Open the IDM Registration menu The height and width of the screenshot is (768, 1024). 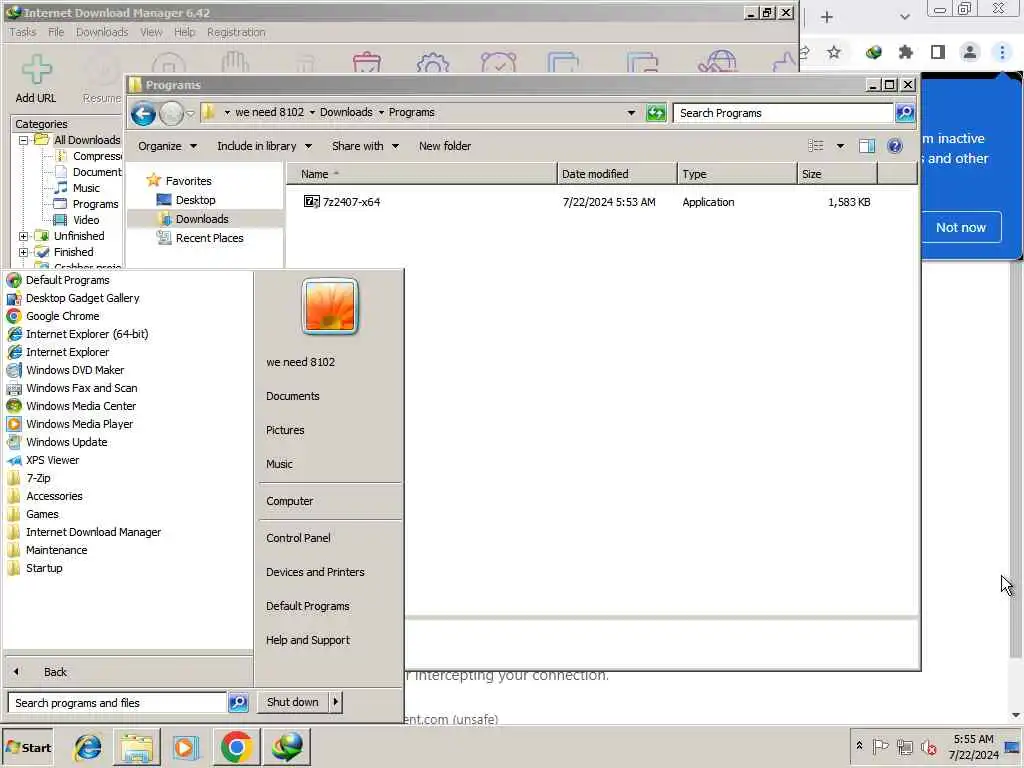[236, 32]
